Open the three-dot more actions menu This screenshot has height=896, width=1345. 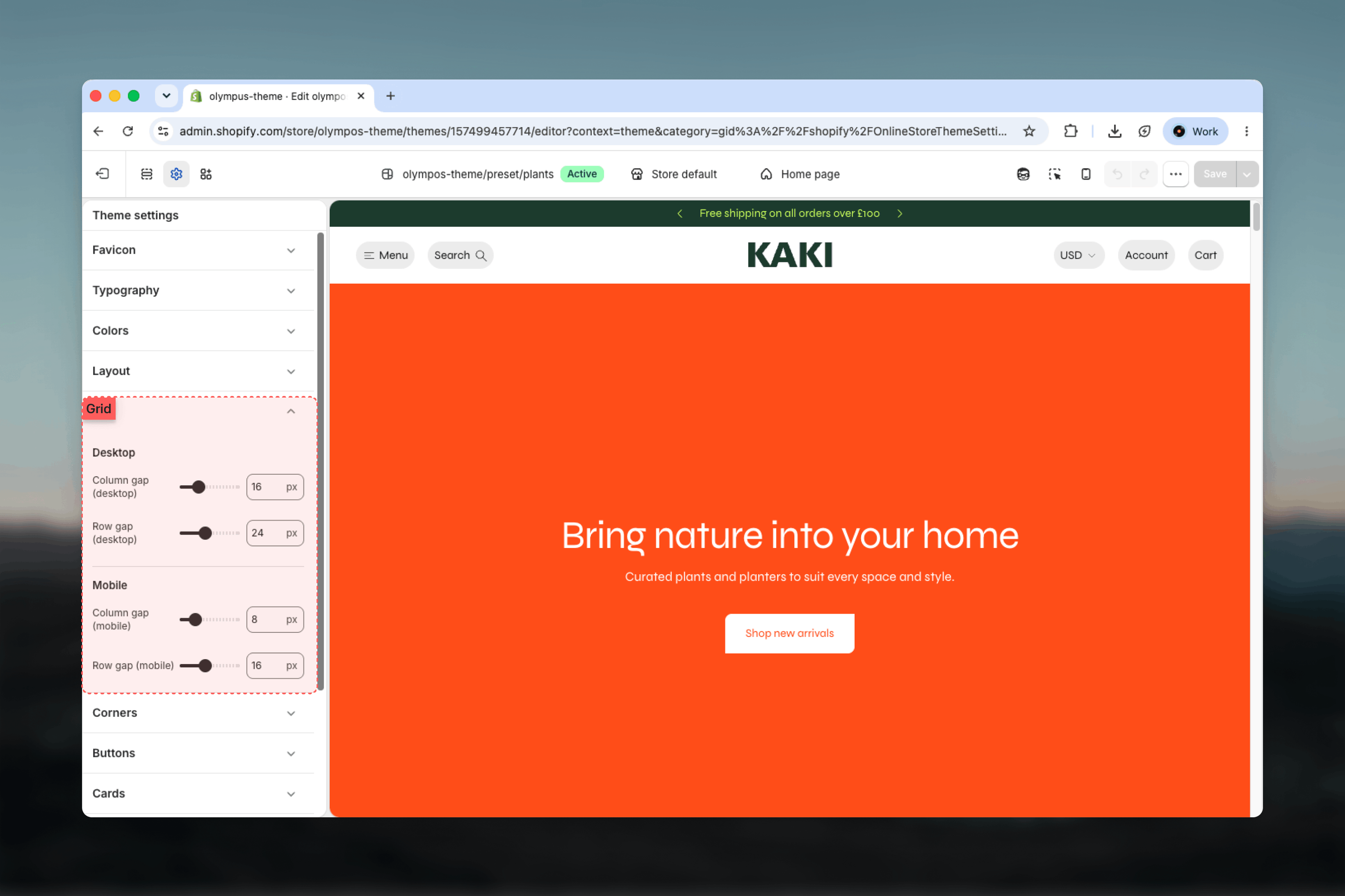click(1175, 174)
